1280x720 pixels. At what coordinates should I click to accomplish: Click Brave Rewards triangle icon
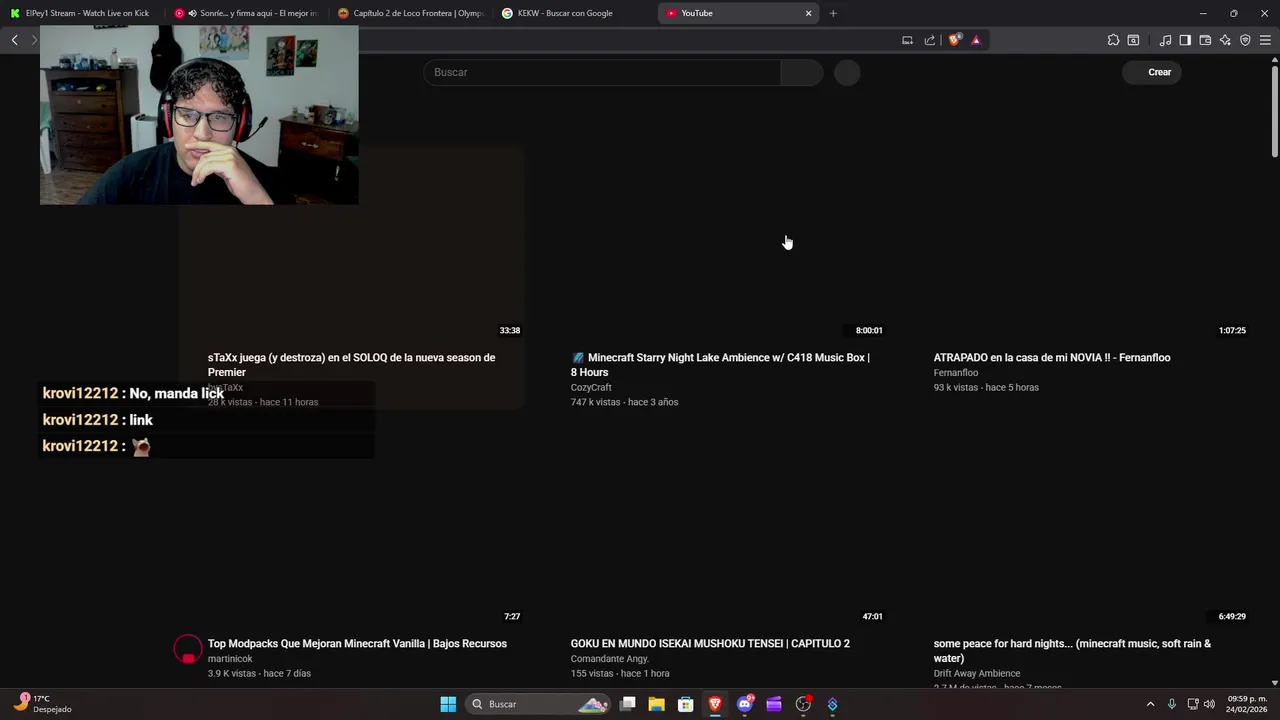(976, 40)
